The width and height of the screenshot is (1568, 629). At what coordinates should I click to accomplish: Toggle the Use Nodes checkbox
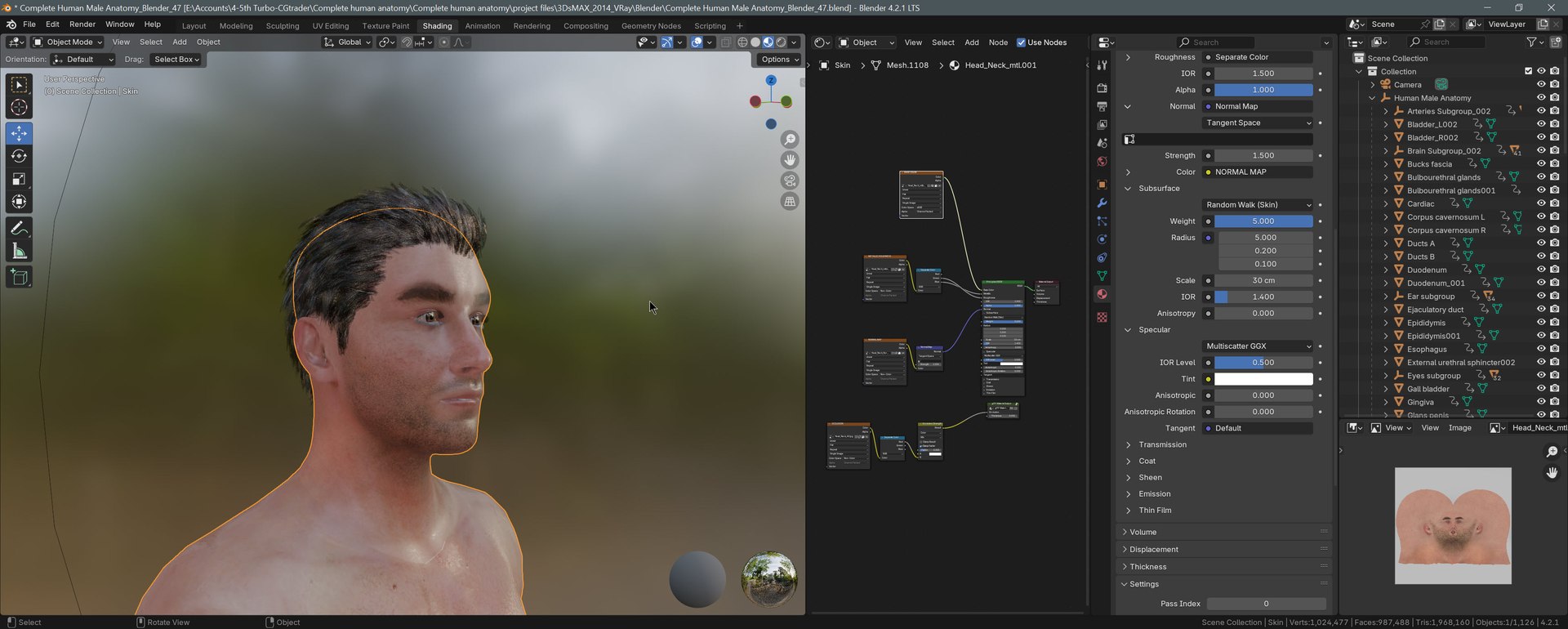(1021, 42)
